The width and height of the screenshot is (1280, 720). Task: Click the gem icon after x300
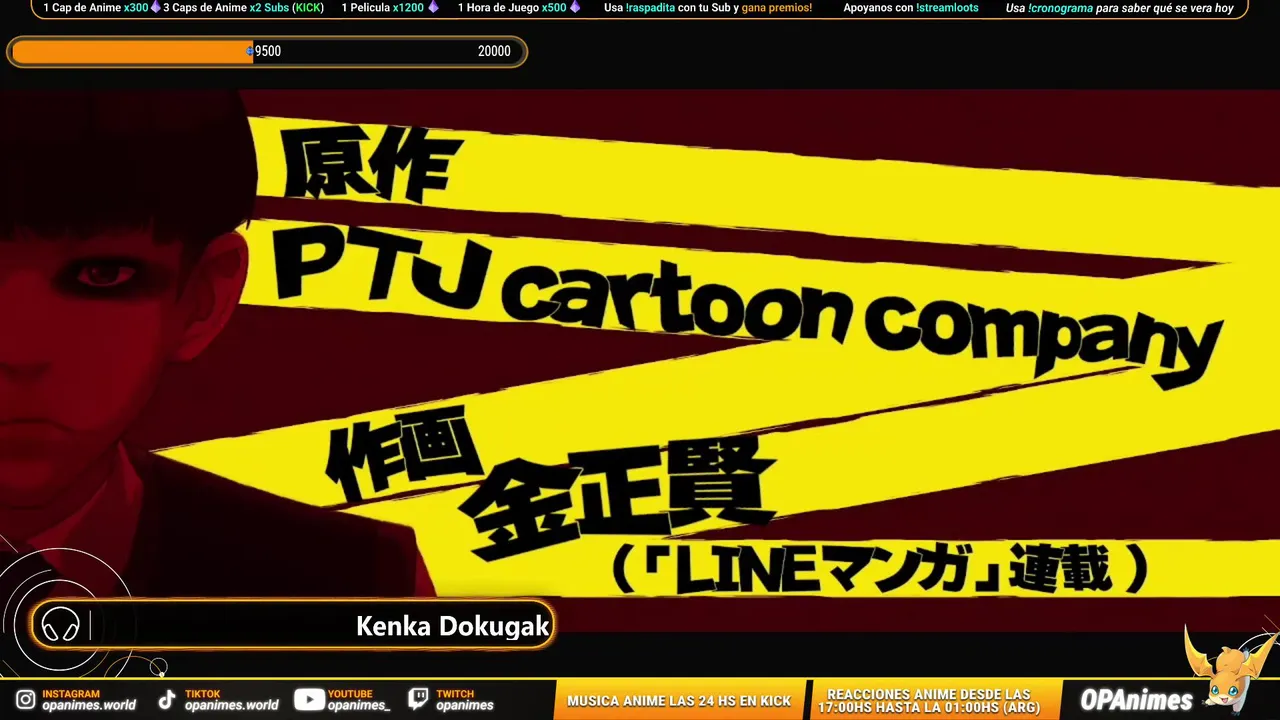156,8
